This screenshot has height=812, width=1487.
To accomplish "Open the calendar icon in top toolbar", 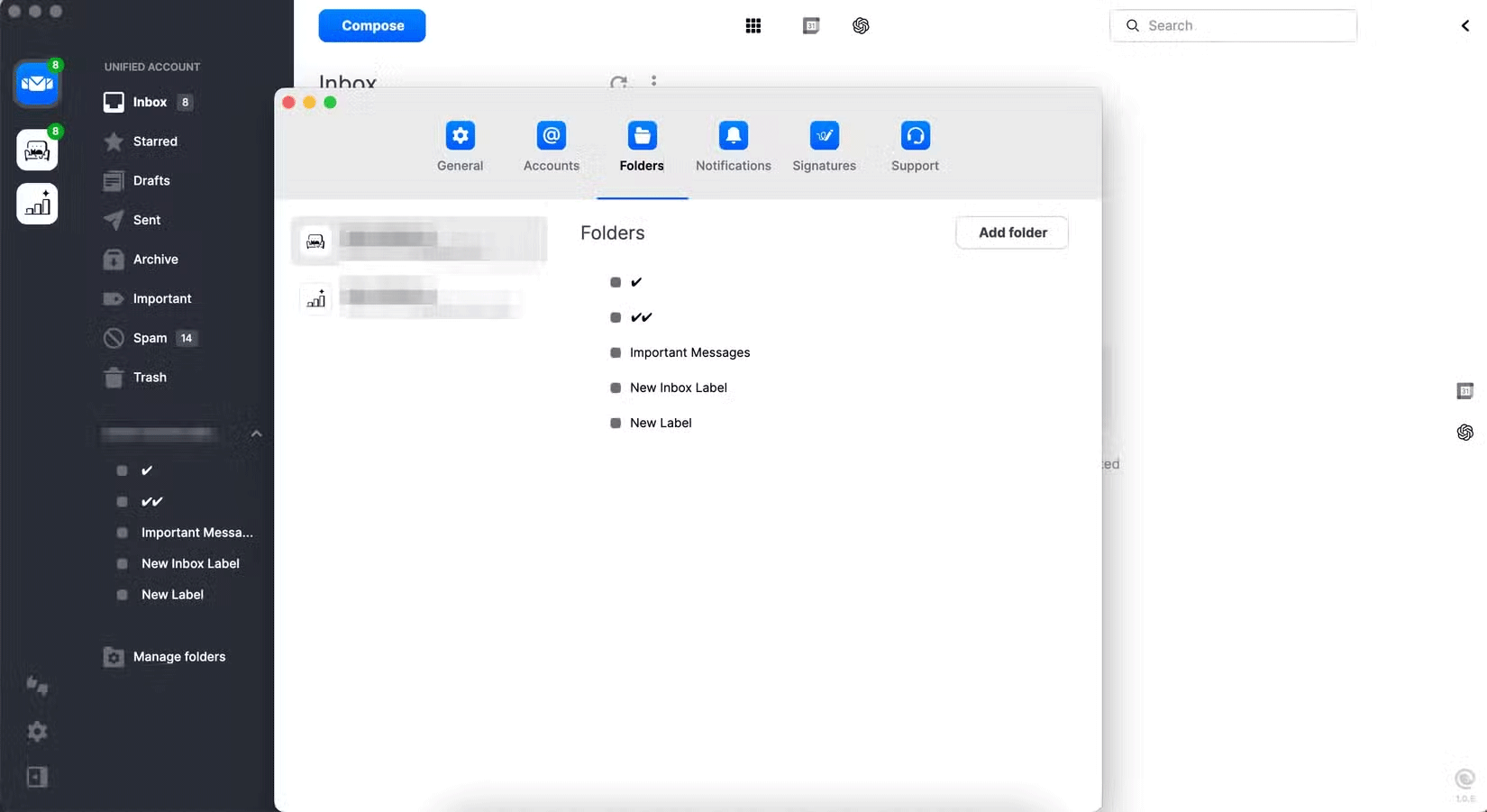I will pyautogui.click(x=811, y=26).
